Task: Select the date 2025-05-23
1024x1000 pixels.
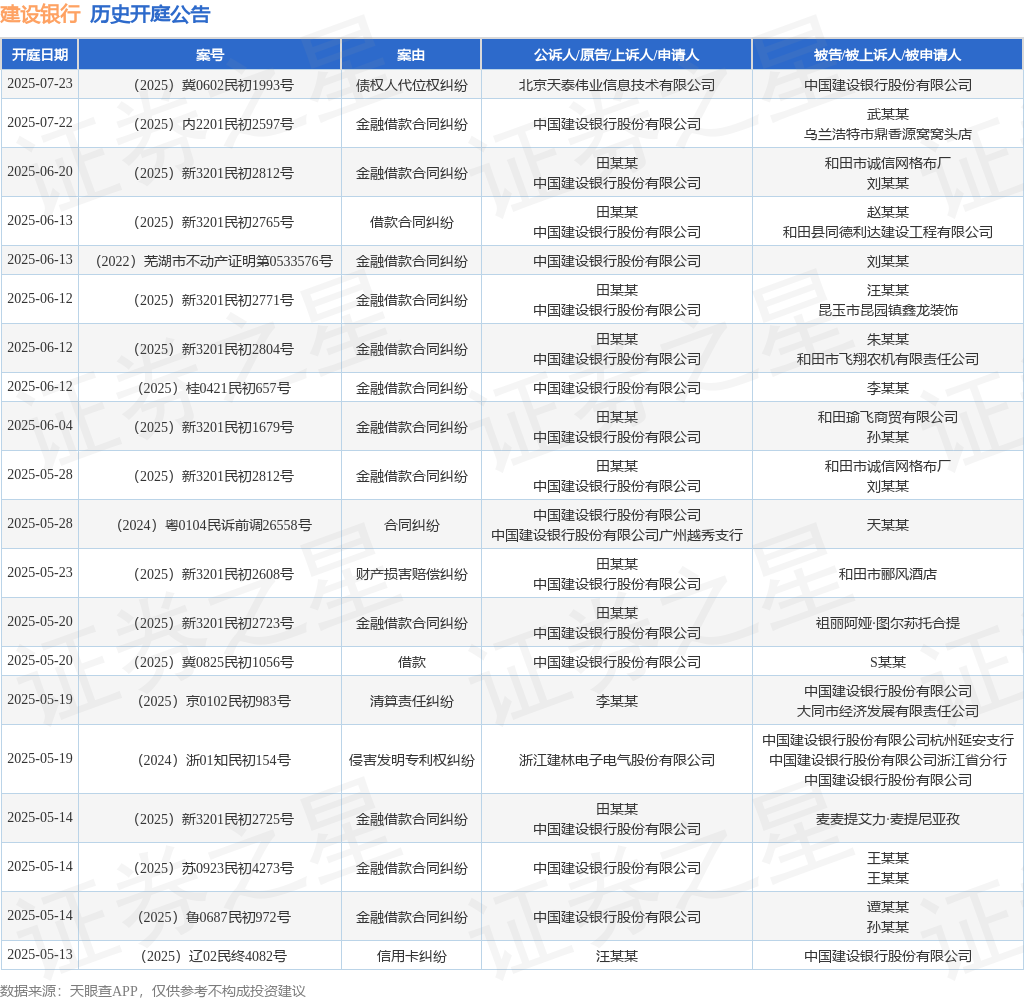Action: click(x=40, y=573)
